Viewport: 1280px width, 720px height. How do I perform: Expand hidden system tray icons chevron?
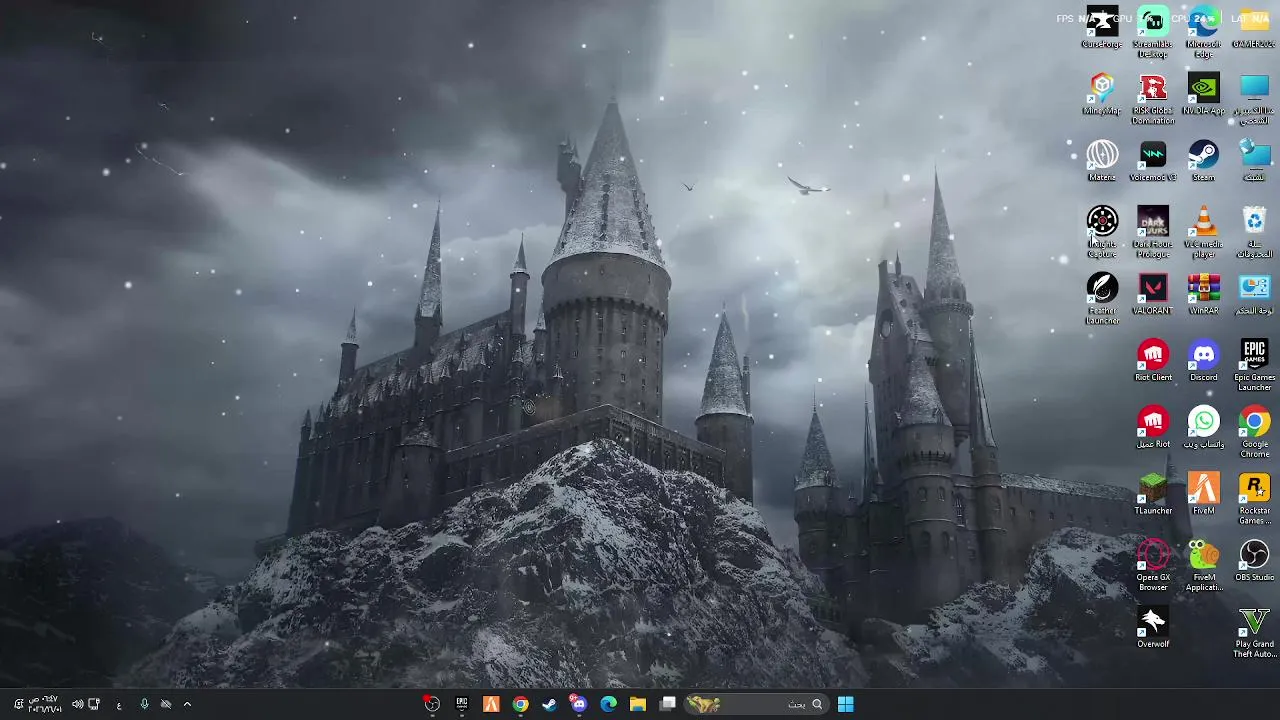(x=187, y=704)
